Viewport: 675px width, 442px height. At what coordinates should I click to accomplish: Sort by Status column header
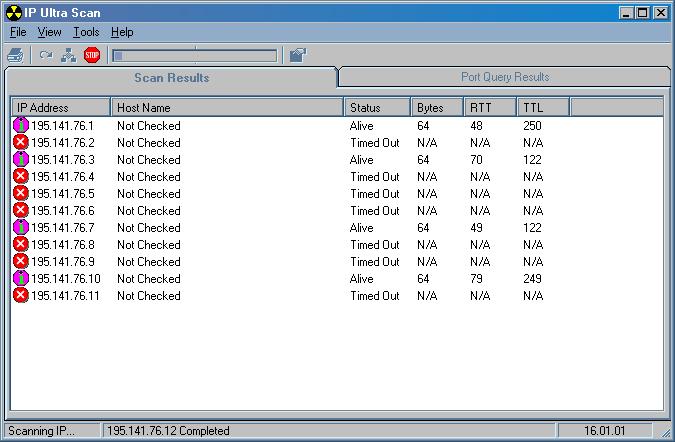click(x=377, y=107)
